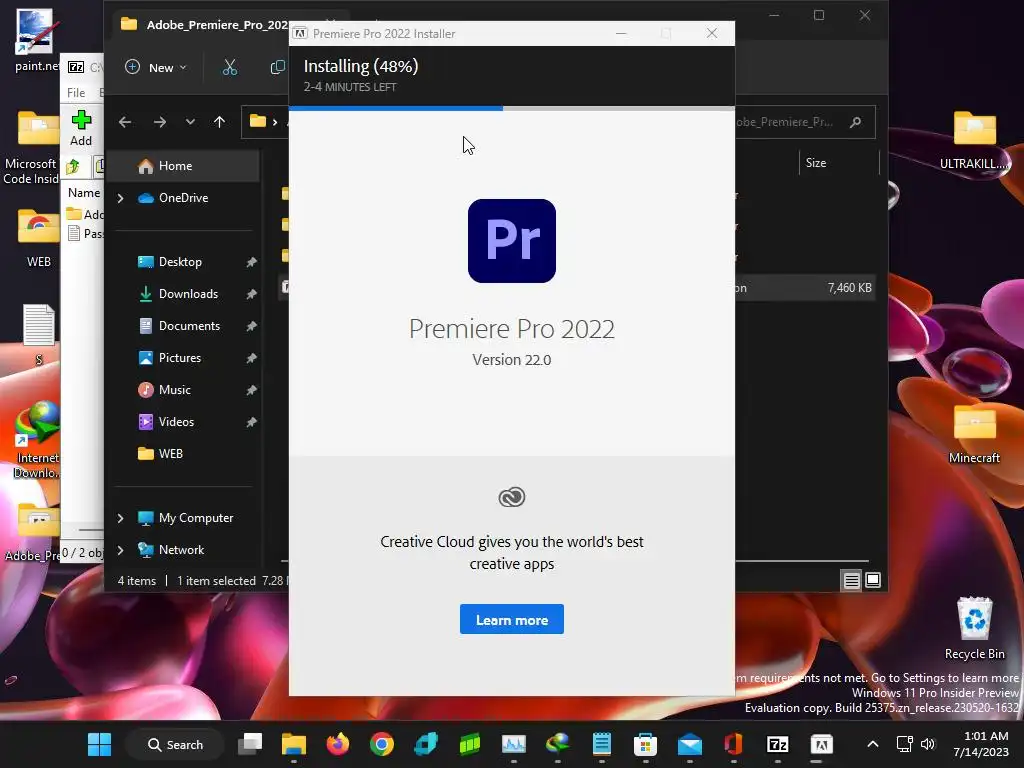Select the Adobe_Premiere_Pro File Explorer tab
This screenshot has height=768, width=1024.
[204, 25]
